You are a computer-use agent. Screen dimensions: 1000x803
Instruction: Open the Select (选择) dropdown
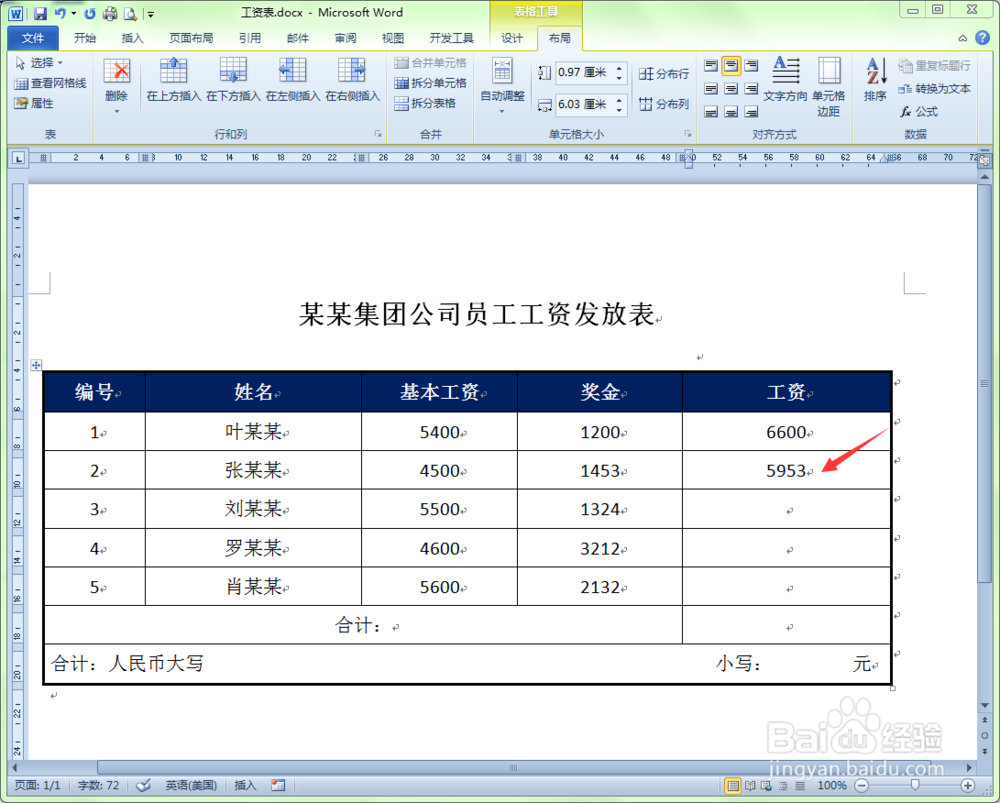point(39,63)
